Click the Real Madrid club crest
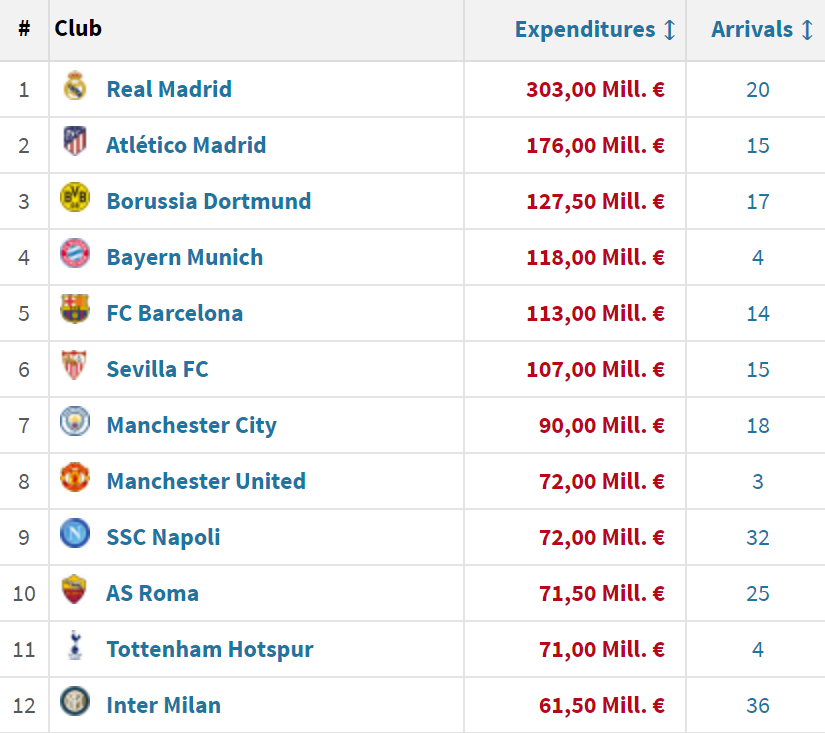This screenshot has height=733, width=825. [x=75, y=88]
